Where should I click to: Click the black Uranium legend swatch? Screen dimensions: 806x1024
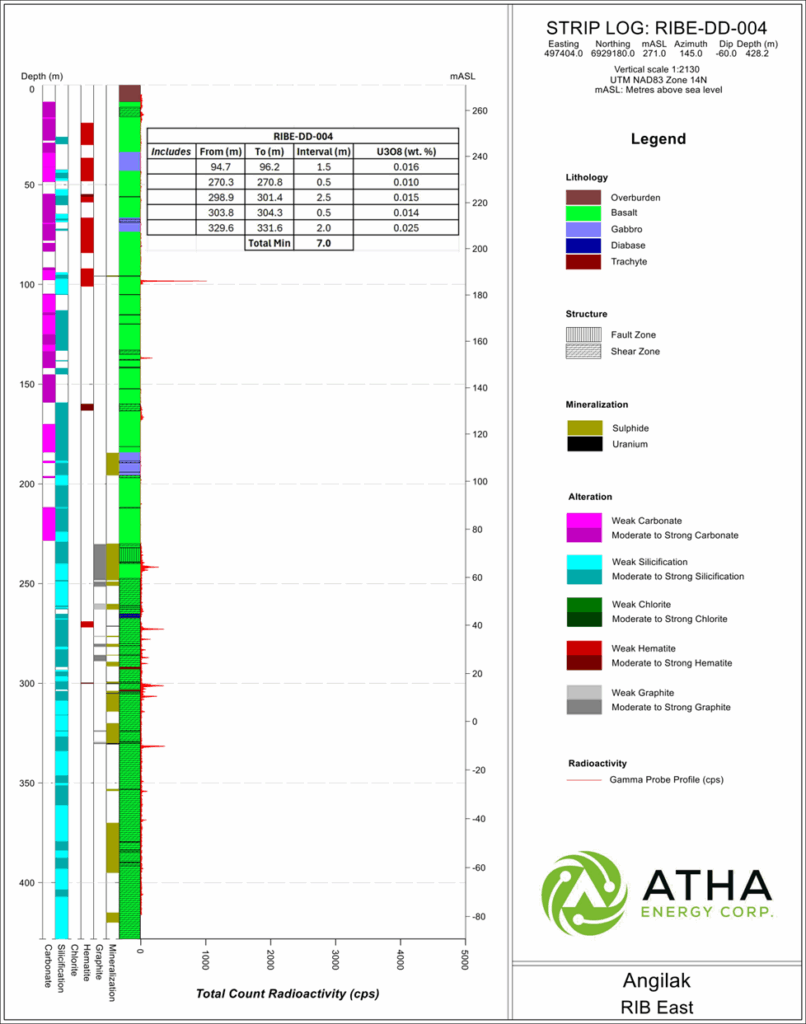(x=584, y=444)
